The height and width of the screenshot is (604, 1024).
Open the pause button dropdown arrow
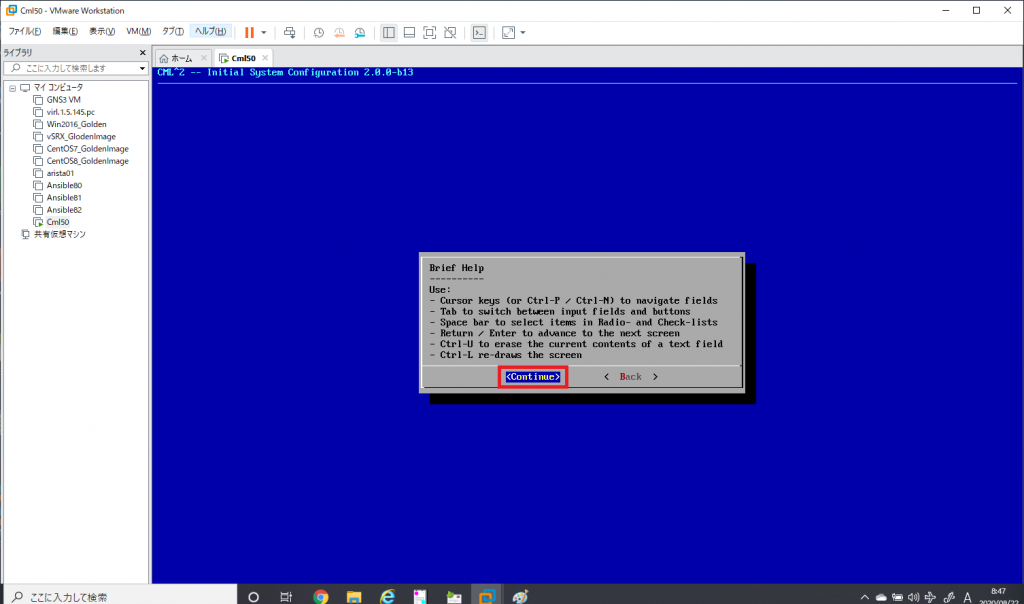[264, 32]
